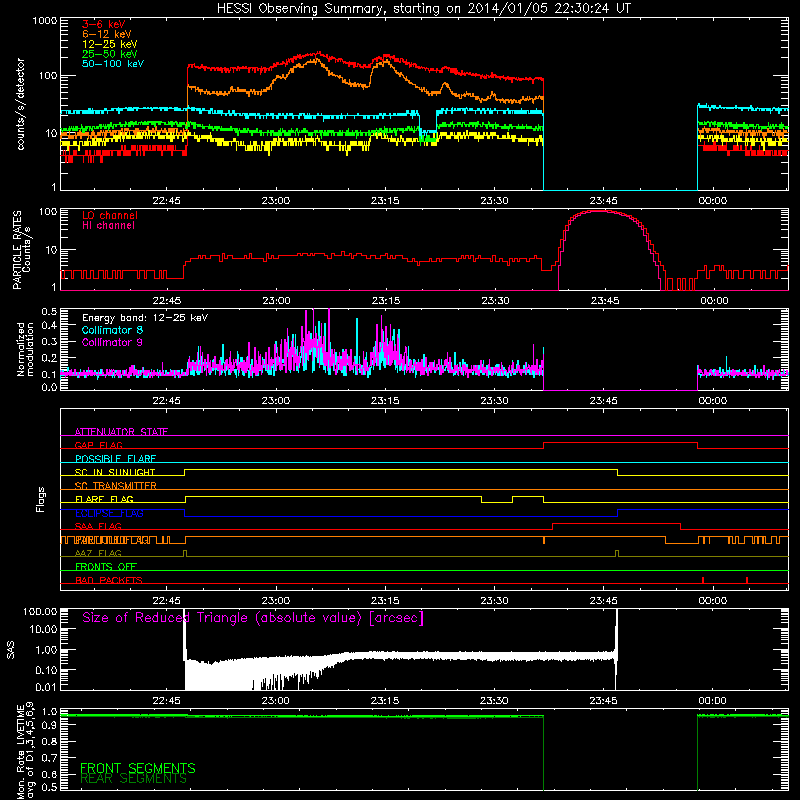This screenshot has height=800, width=800.
Task: Click the REAR SEGMENTS legend label
Action: pyautogui.click(x=134, y=779)
